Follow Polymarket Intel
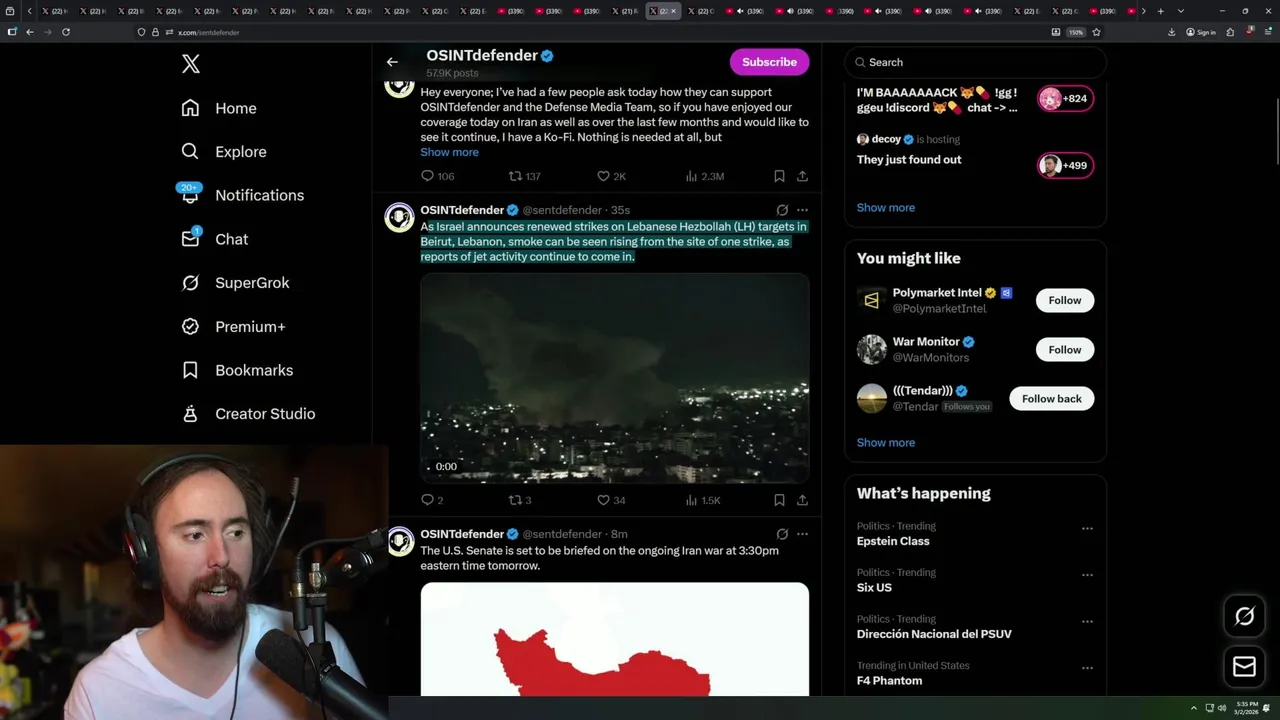 point(1065,300)
